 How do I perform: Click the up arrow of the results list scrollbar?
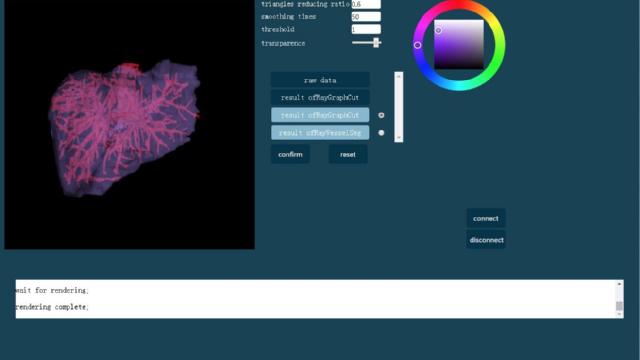tap(399, 76)
